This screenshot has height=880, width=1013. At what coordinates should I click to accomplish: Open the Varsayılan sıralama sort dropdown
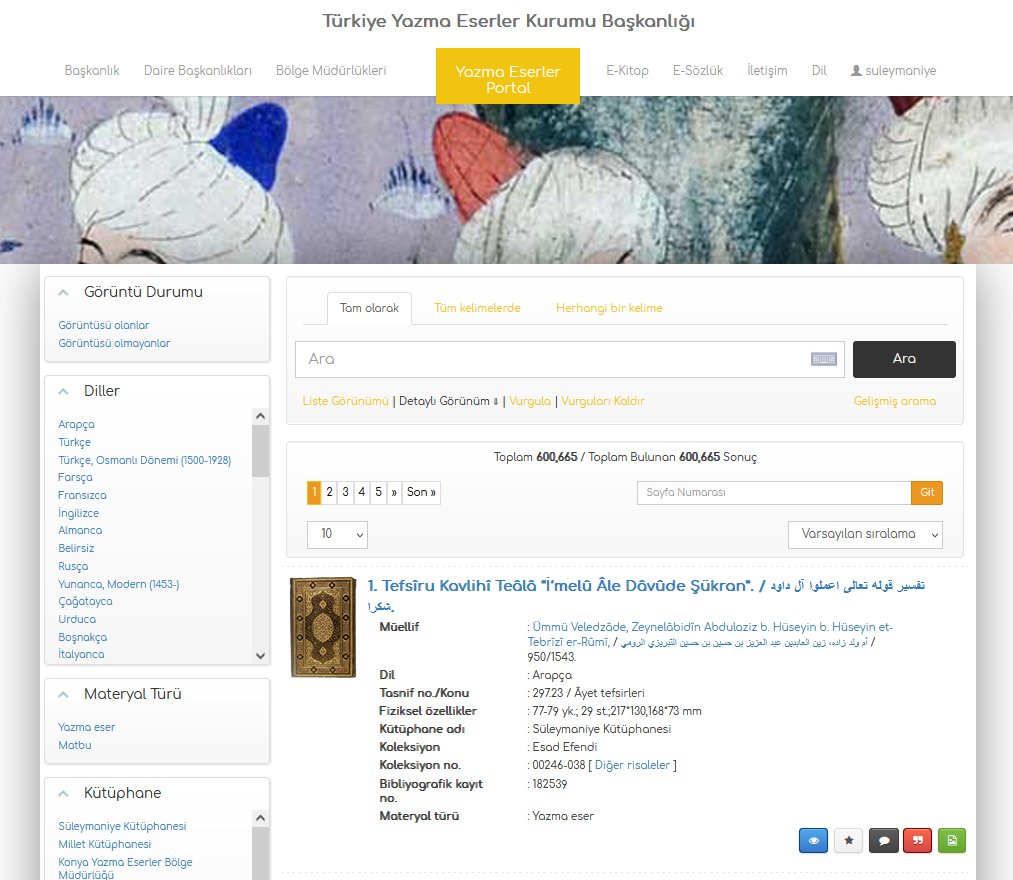(x=865, y=534)
